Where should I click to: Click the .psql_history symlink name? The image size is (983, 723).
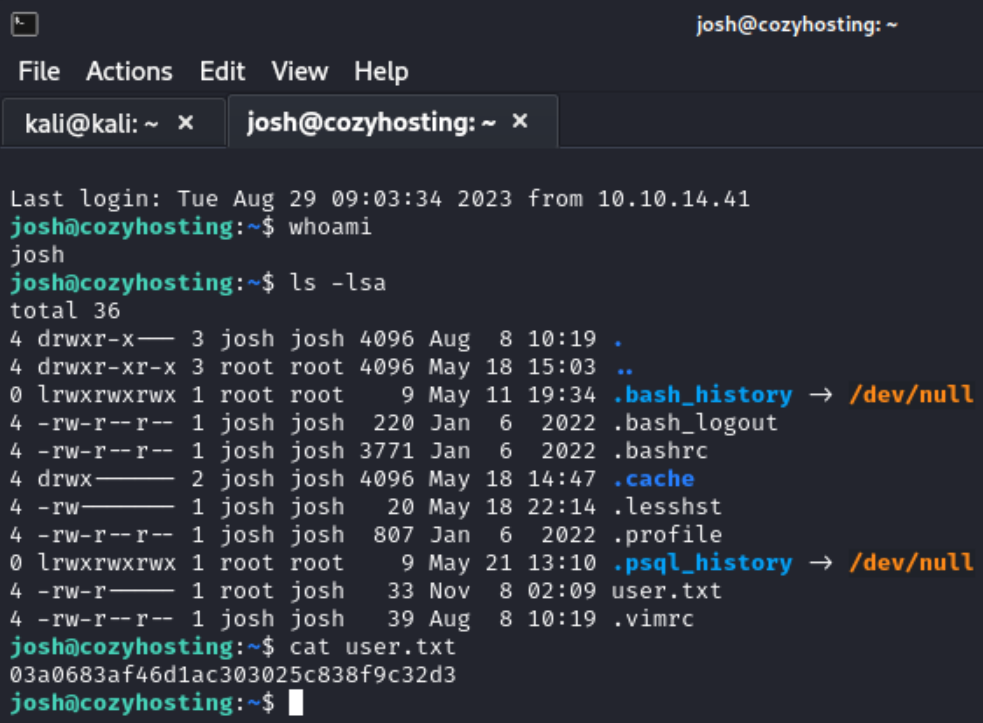click(702, 562)
